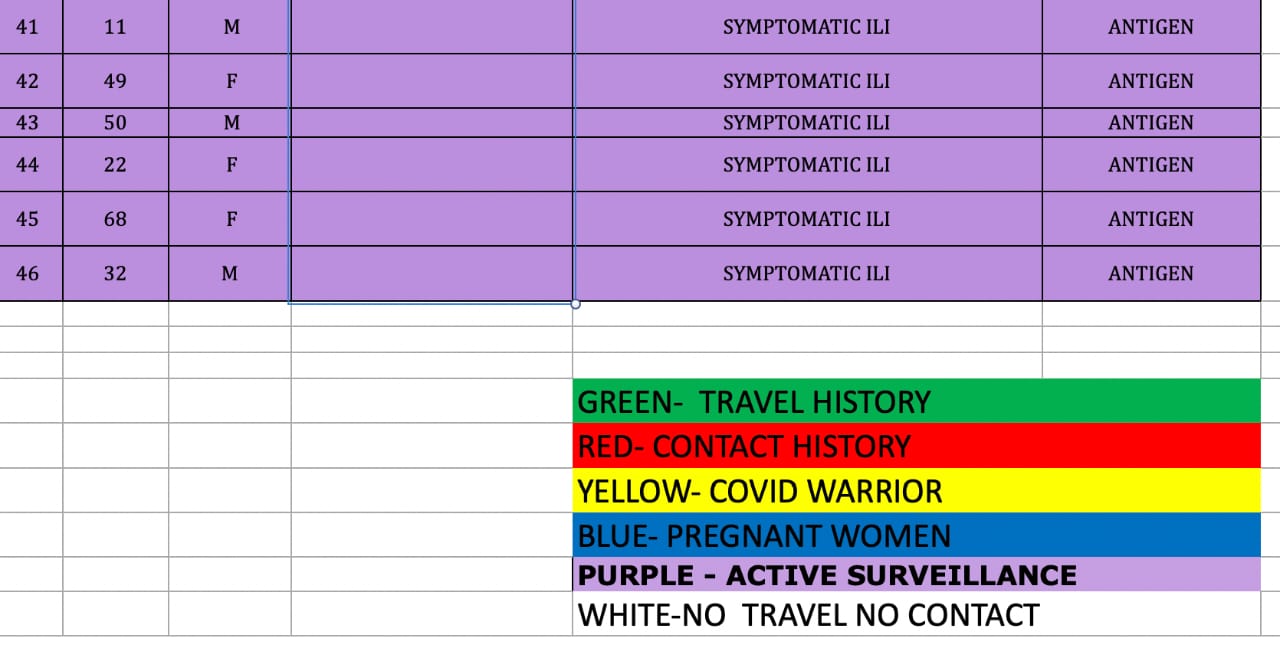Click the cell showing age 11
1280x648 pixels.
[x=115, y=27]
